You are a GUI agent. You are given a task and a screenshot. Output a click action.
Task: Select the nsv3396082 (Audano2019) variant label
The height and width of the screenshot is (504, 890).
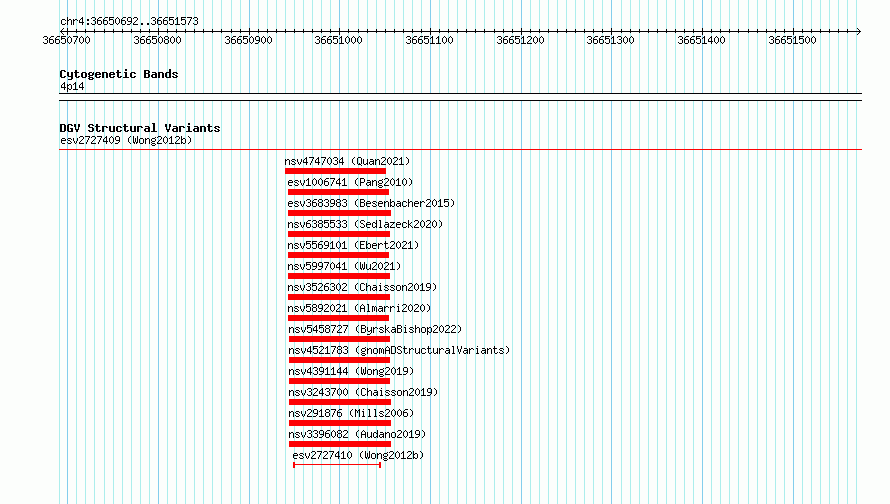[x=357, y=434]
